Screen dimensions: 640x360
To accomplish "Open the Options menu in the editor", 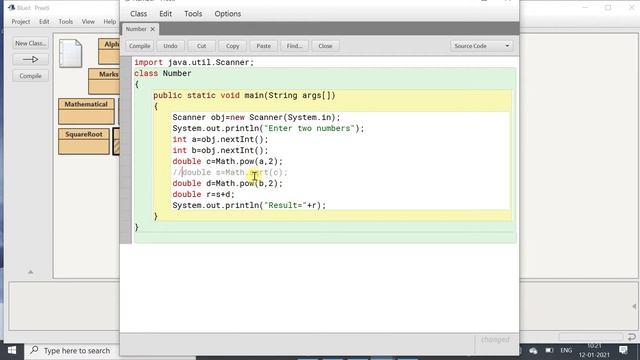I will 227,13.
